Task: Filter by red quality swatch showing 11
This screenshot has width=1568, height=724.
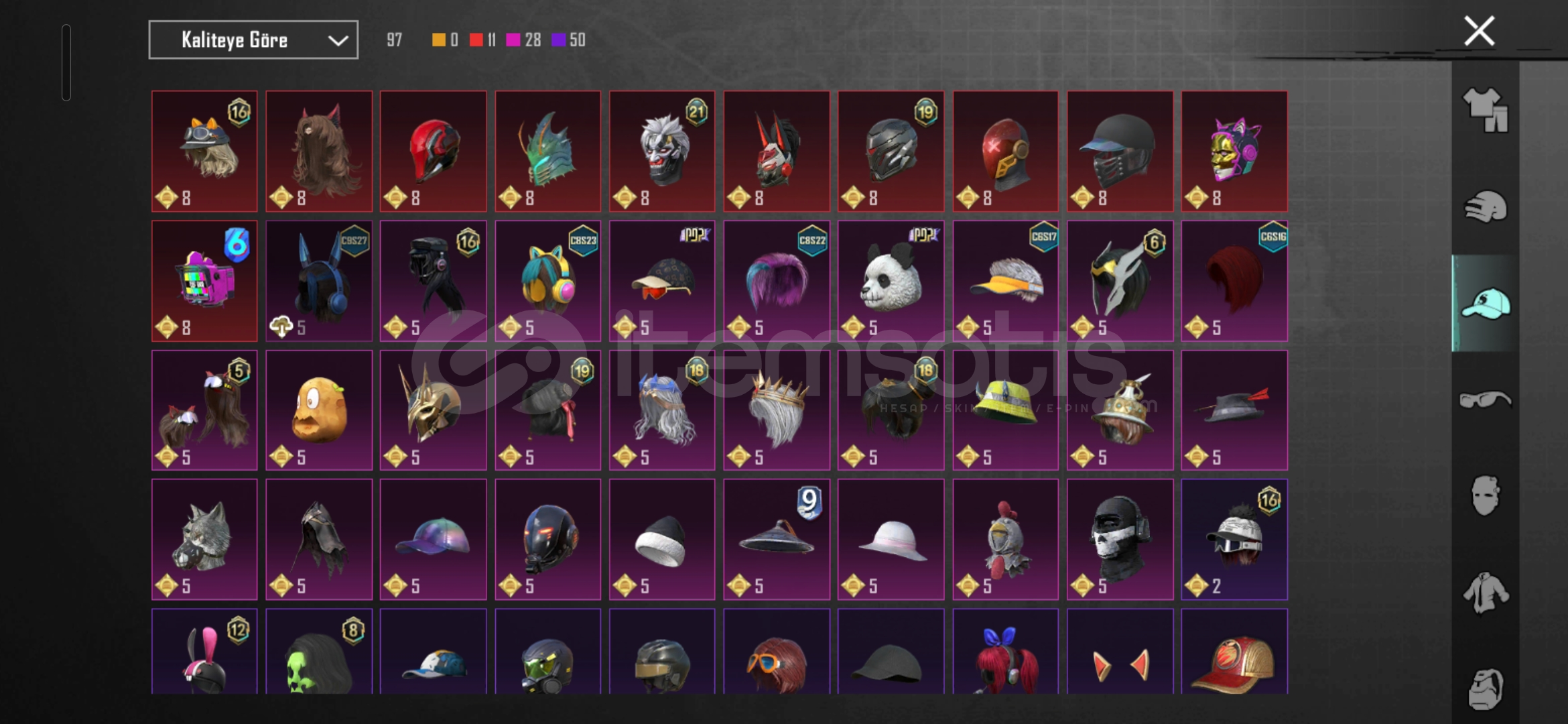Action: click(x=482, y=40)
